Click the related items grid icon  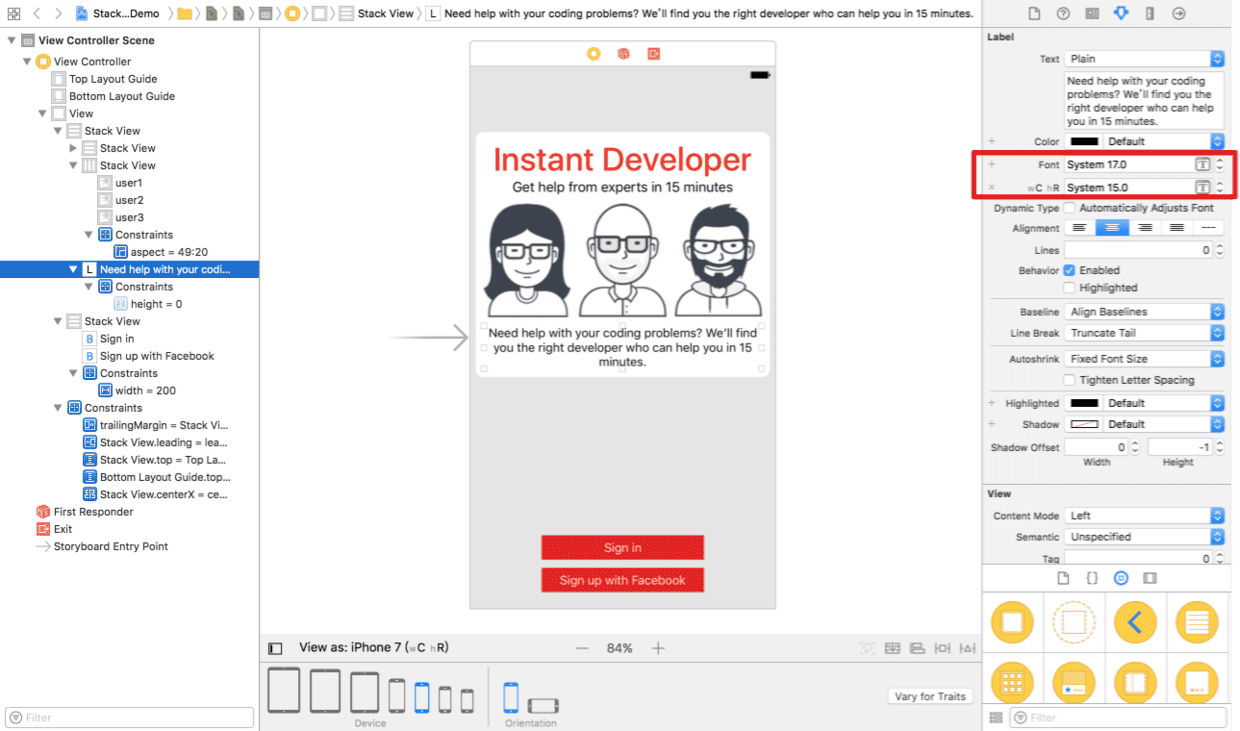[13, 13]
